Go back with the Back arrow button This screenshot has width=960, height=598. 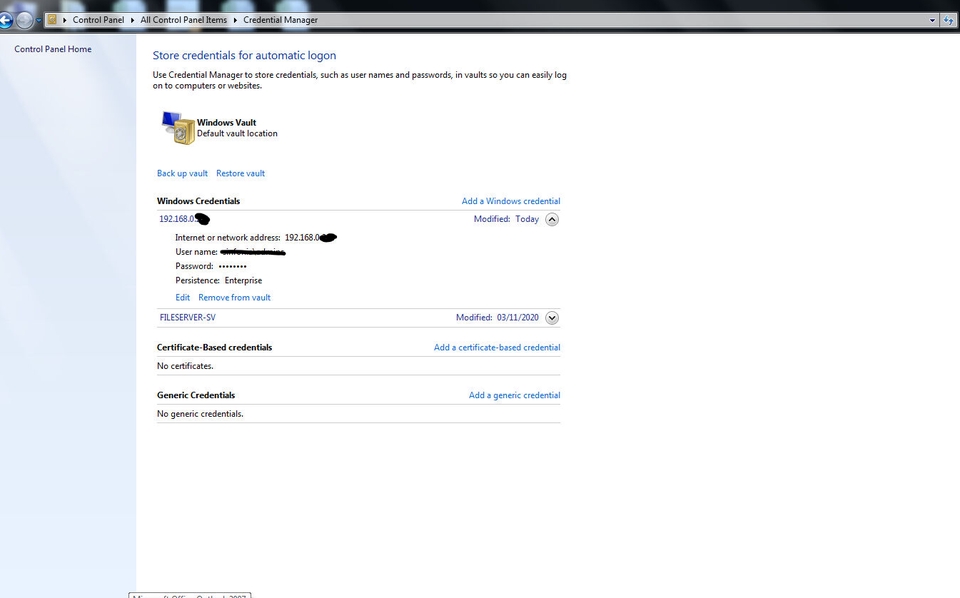click(x=5, y=20)
